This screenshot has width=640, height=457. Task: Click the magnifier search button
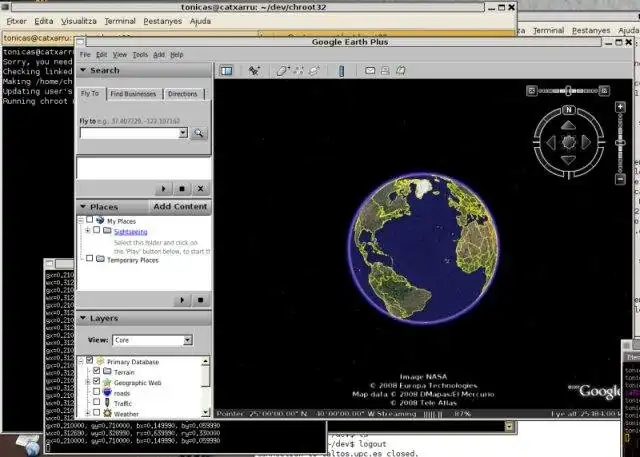tap(199, 133)
